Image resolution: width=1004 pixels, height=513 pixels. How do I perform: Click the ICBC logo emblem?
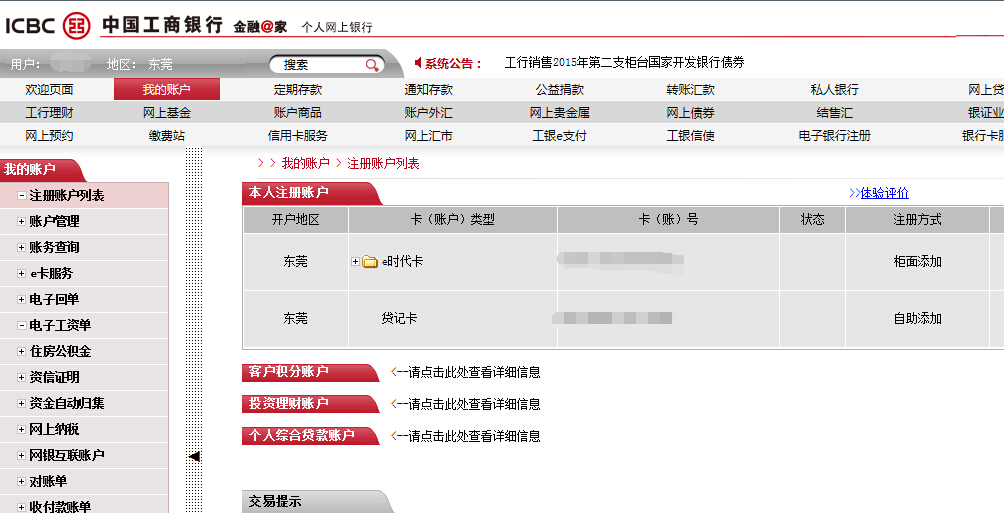coord(76,26)
